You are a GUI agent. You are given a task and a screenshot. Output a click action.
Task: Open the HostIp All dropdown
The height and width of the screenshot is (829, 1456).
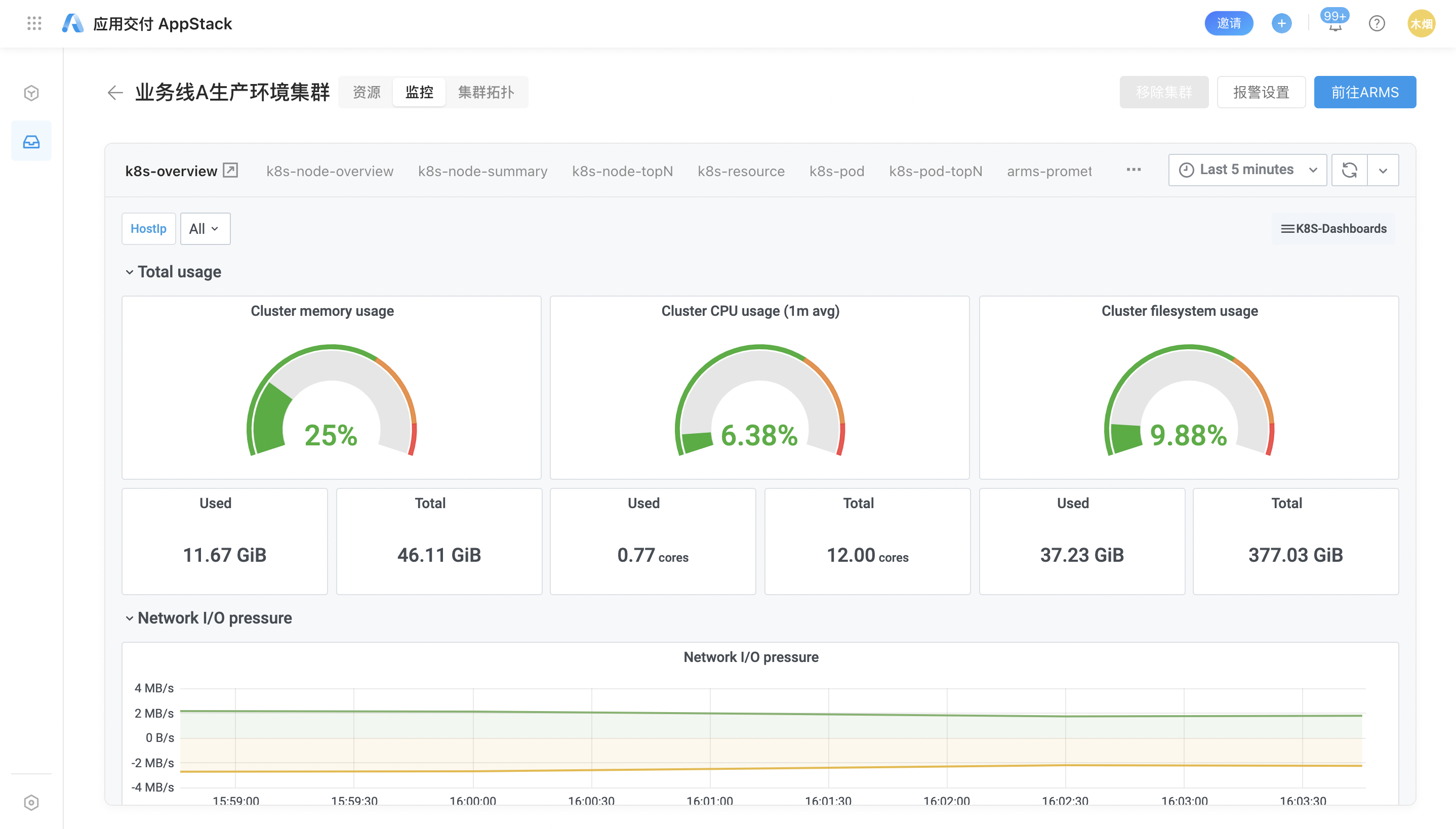click(x=205, y=228)
